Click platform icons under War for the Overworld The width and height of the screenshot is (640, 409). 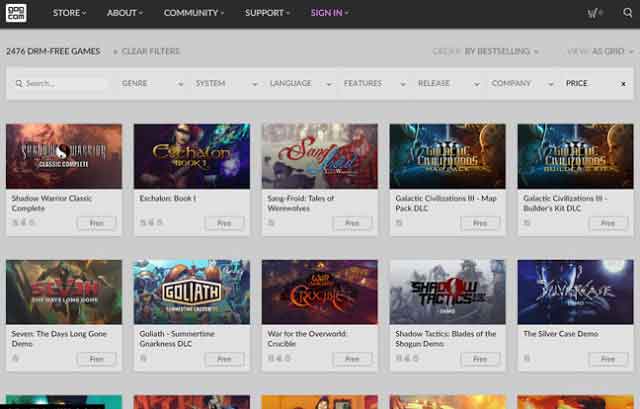click(279, 358)
